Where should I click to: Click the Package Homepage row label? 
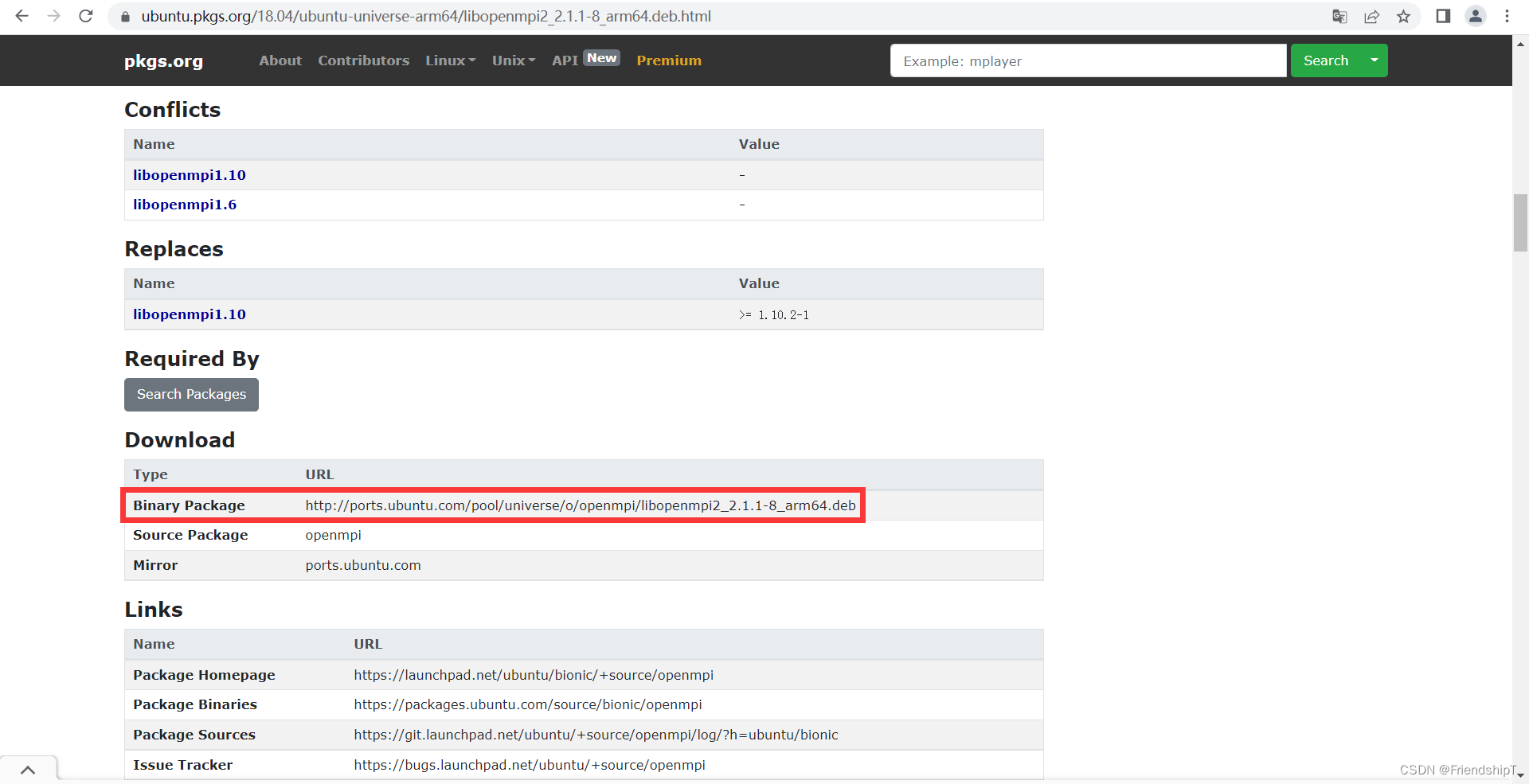[x=204, y=675]
